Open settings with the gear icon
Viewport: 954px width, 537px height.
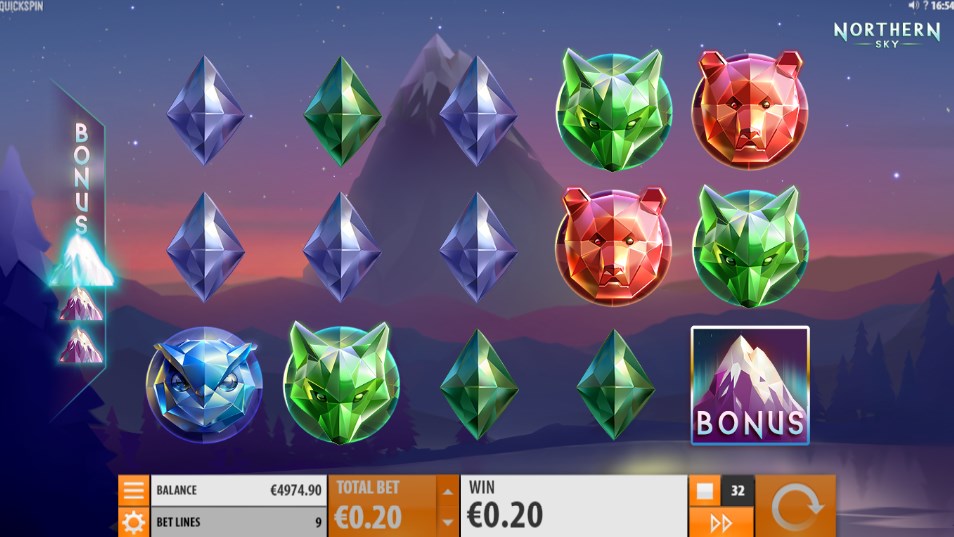coord(133,522)
